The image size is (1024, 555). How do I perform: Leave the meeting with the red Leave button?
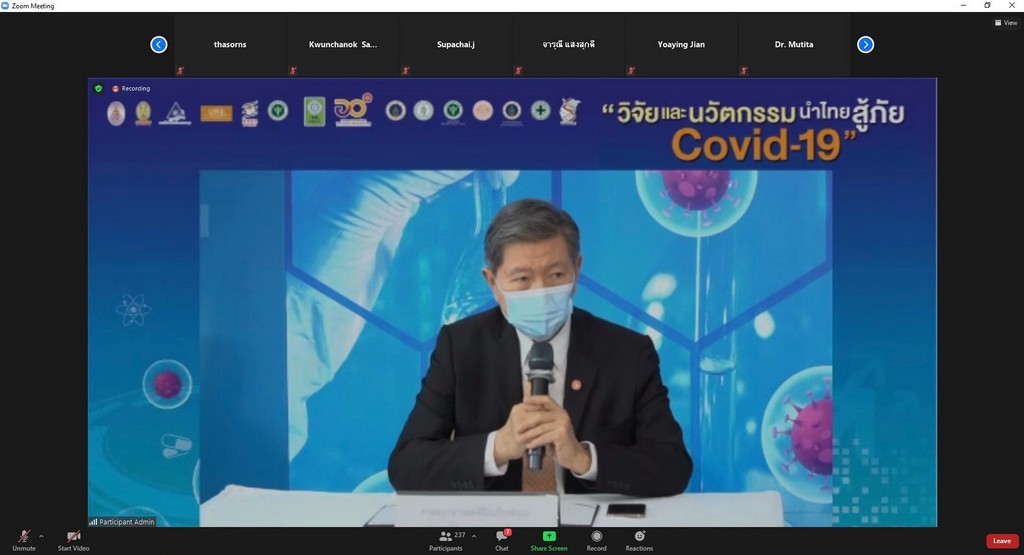(x=1002, y=541)
